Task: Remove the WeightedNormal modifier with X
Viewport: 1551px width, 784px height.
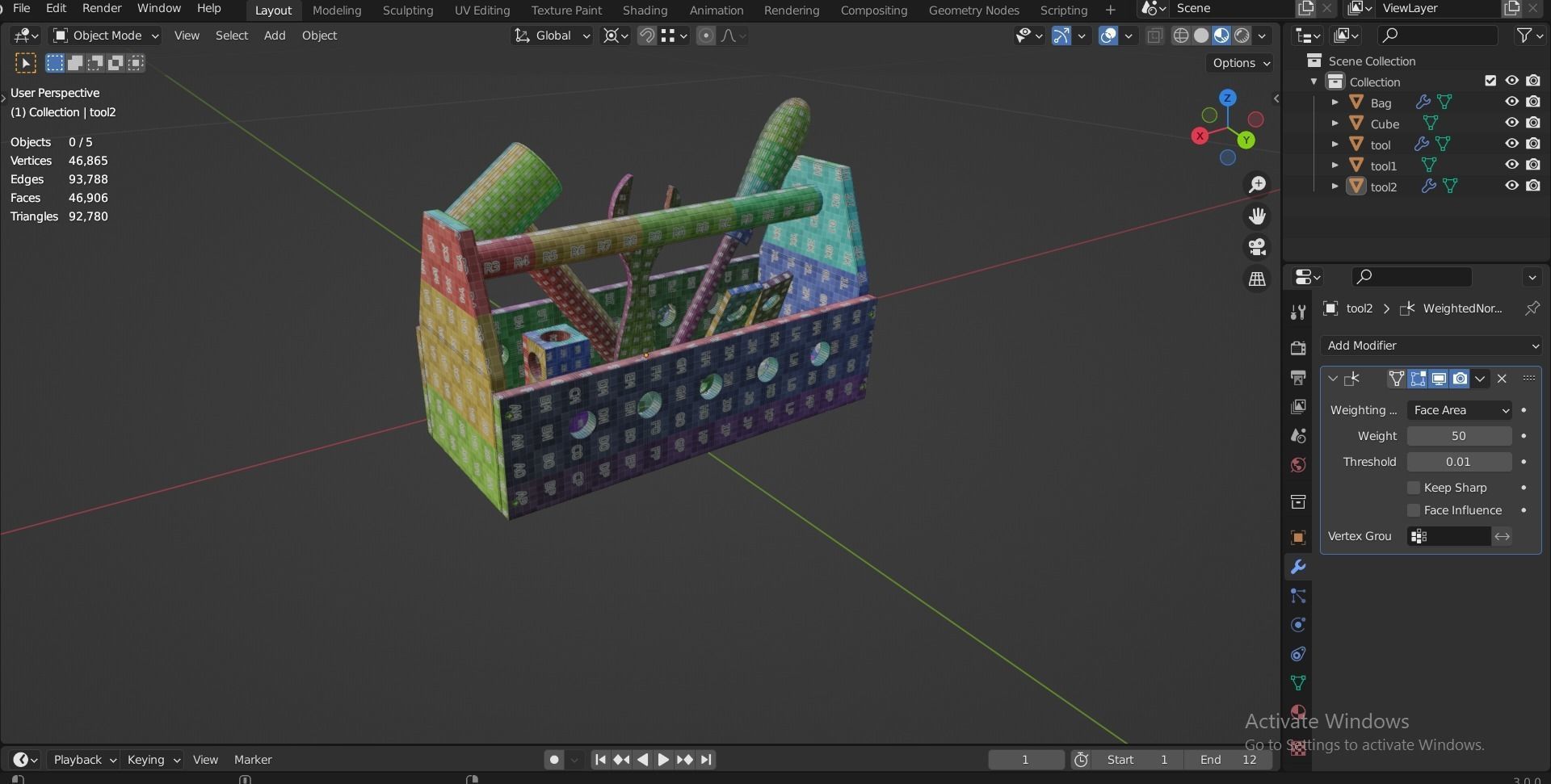Action: (1502, 379)
